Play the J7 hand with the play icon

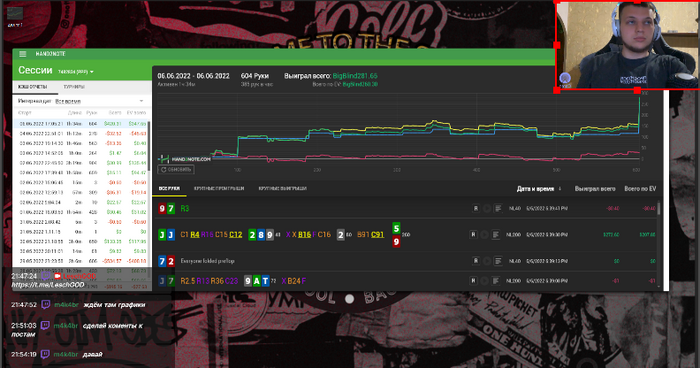[x=484, y=281]
